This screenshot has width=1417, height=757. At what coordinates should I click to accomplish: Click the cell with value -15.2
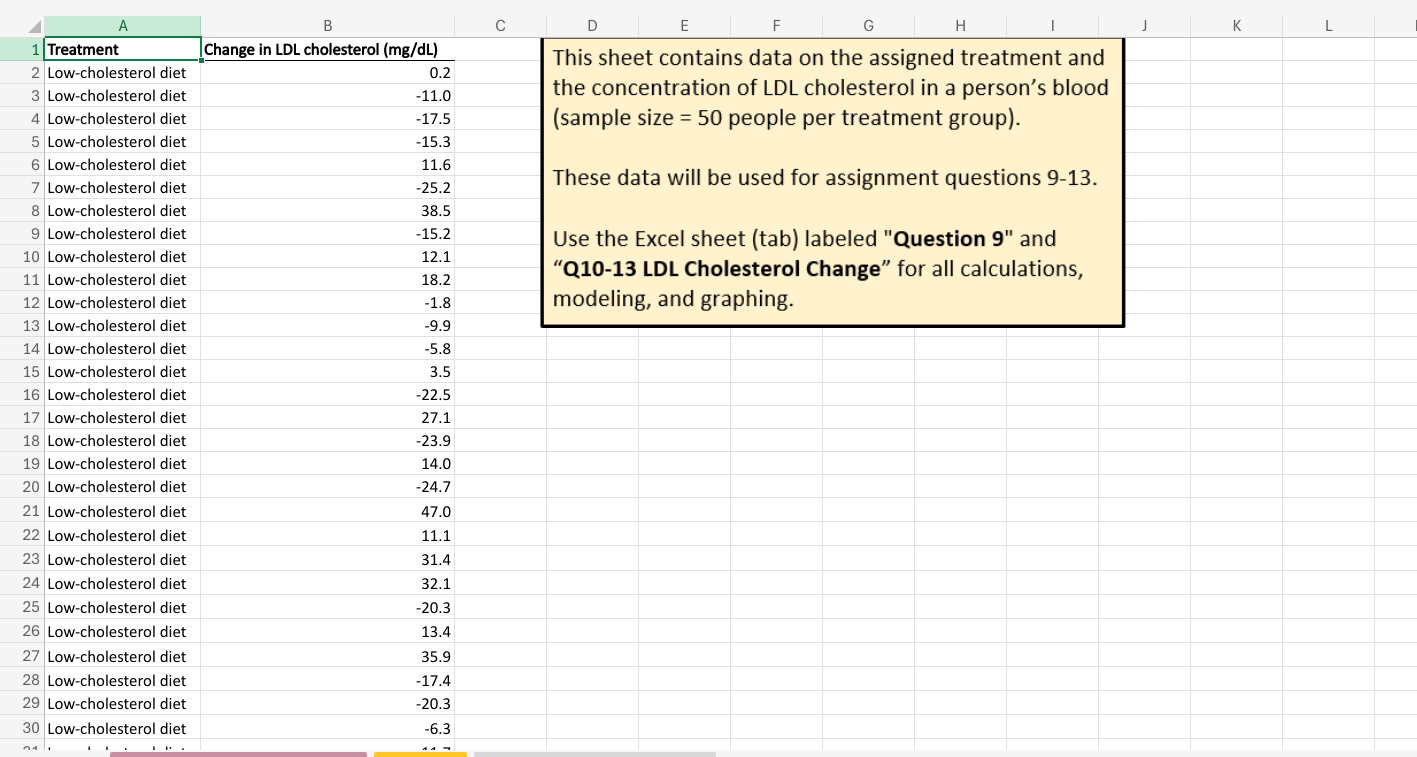(327, 234)
